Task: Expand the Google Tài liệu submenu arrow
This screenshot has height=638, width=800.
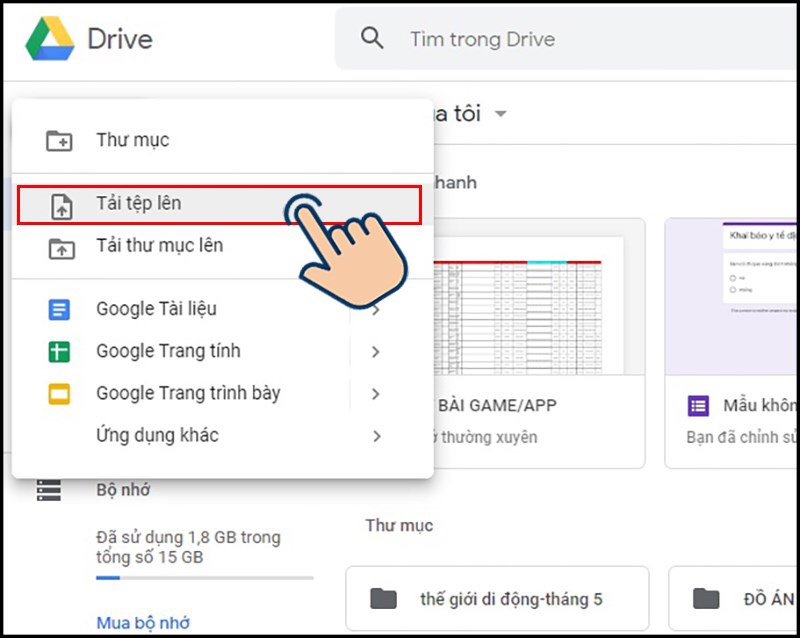Action: [376, 309]
